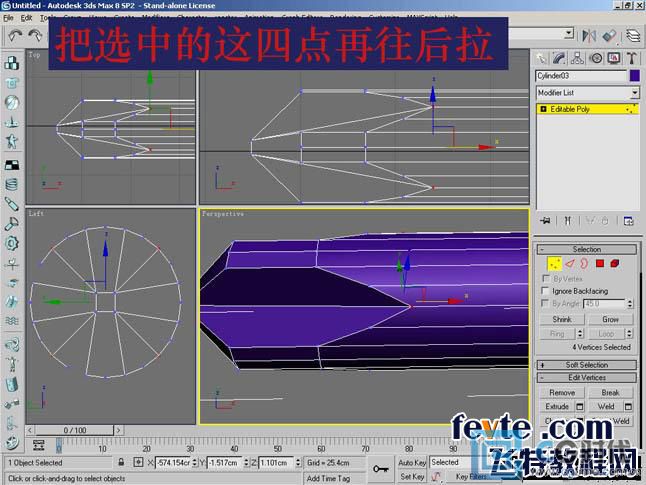Collapse the Selection rollout

pyautogui.click(x=586, y=249)
